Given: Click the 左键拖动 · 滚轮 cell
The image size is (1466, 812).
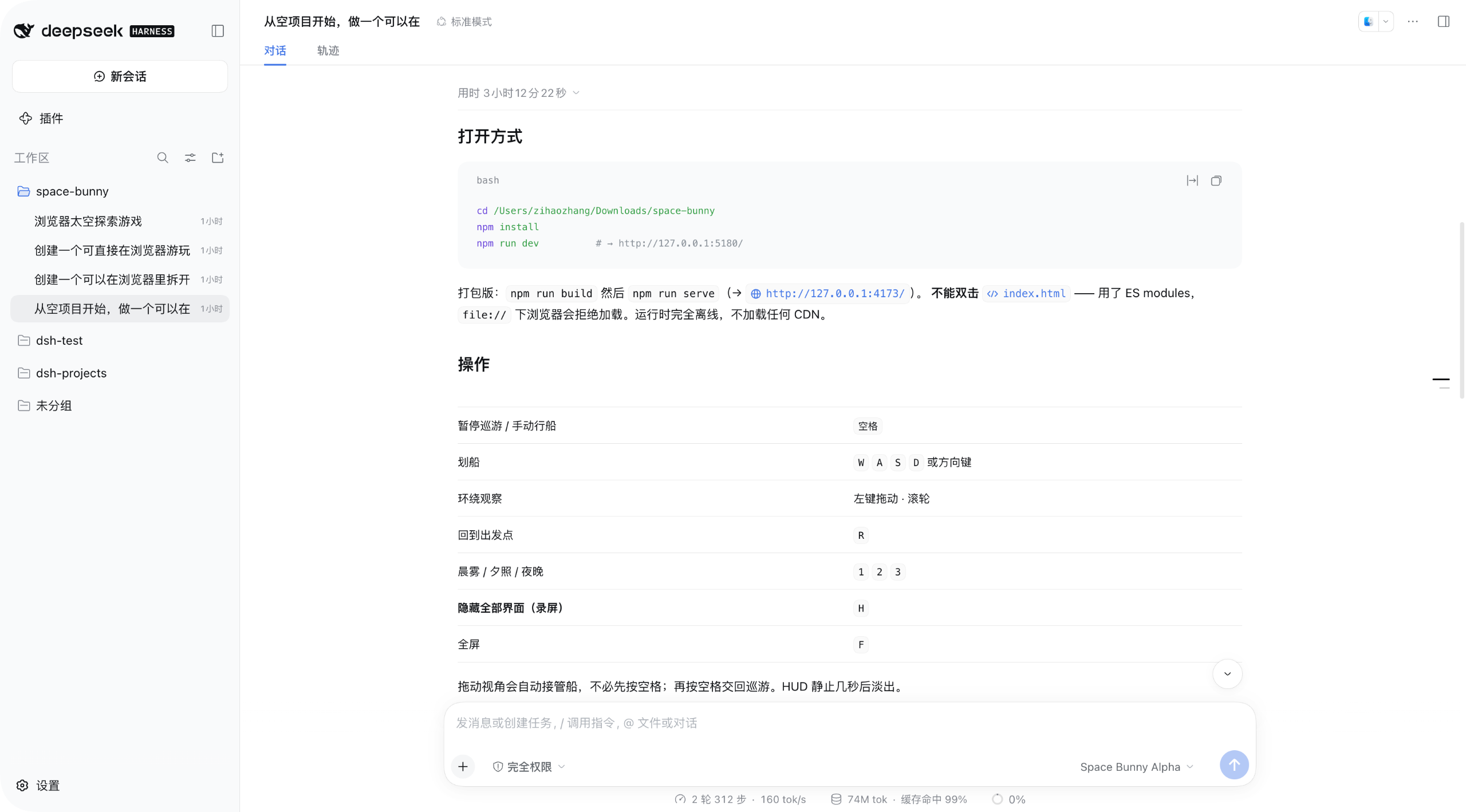Looking at the screenshot, I should pyautogui.click(x=892, y=499).
